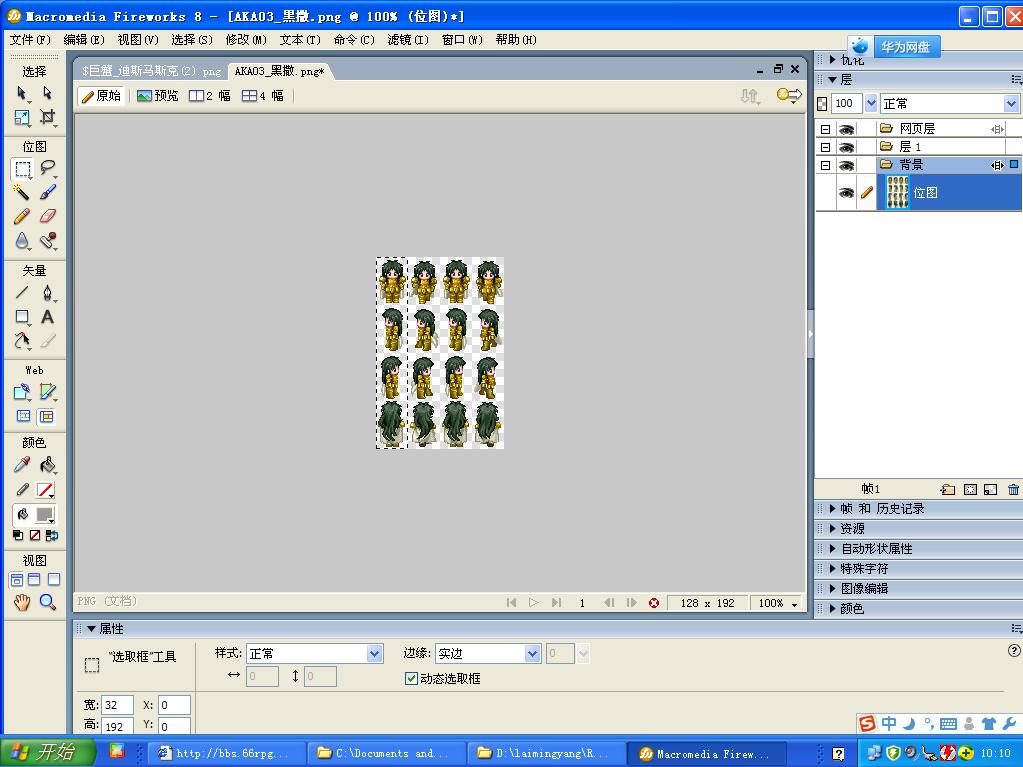Activate the Pen tool

47,292
